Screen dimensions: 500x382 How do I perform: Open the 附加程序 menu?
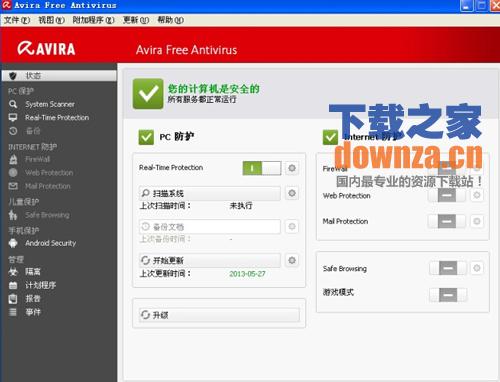click(x=93, y=20)
